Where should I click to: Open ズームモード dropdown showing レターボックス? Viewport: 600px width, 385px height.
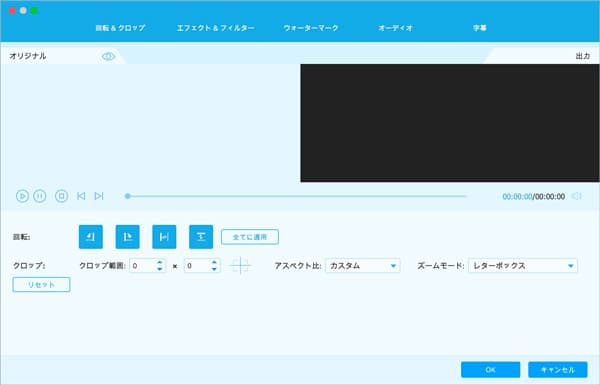[523, 266]
